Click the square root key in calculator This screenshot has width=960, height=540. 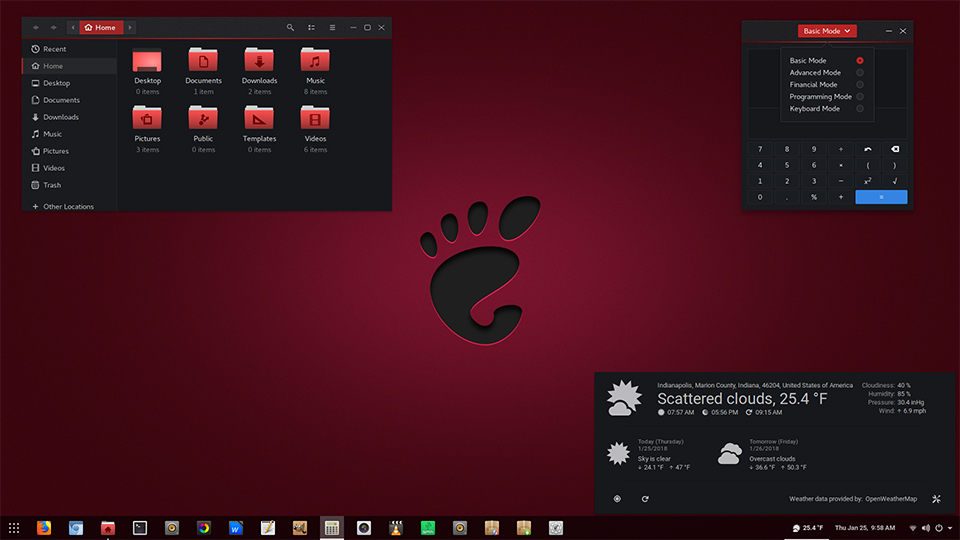[x=894, y=181]
